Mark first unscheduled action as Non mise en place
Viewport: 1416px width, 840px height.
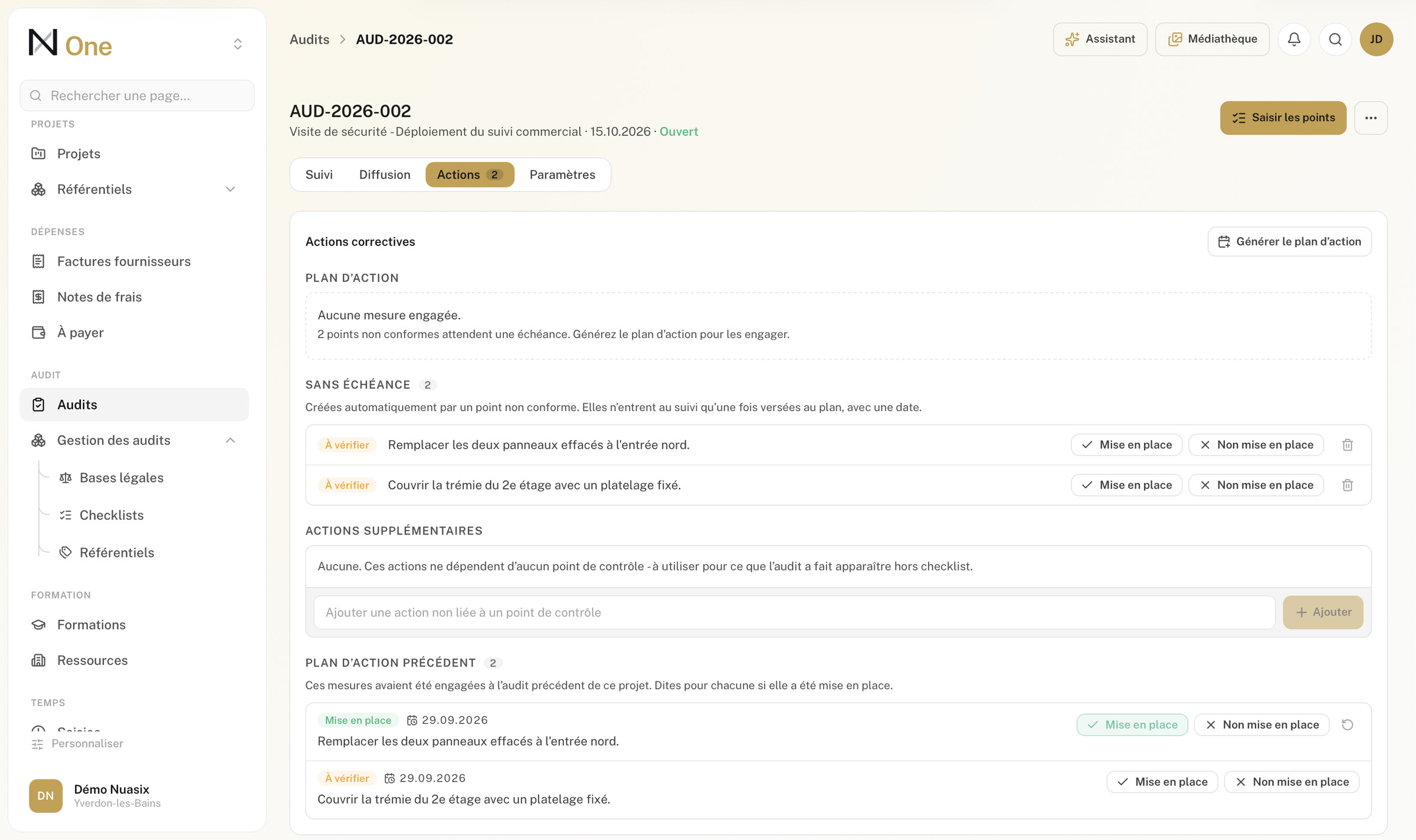tap(1256, 445)
